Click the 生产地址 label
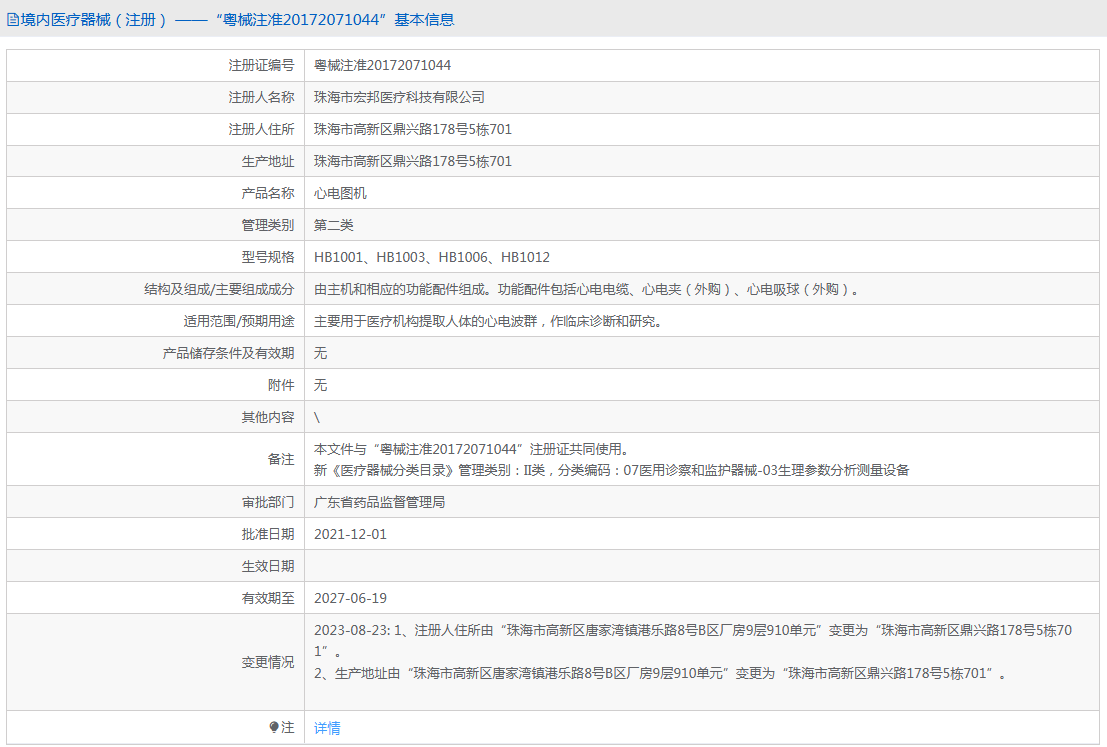Viewport: 1107px width, 747px height. click(x=268, y=161)
